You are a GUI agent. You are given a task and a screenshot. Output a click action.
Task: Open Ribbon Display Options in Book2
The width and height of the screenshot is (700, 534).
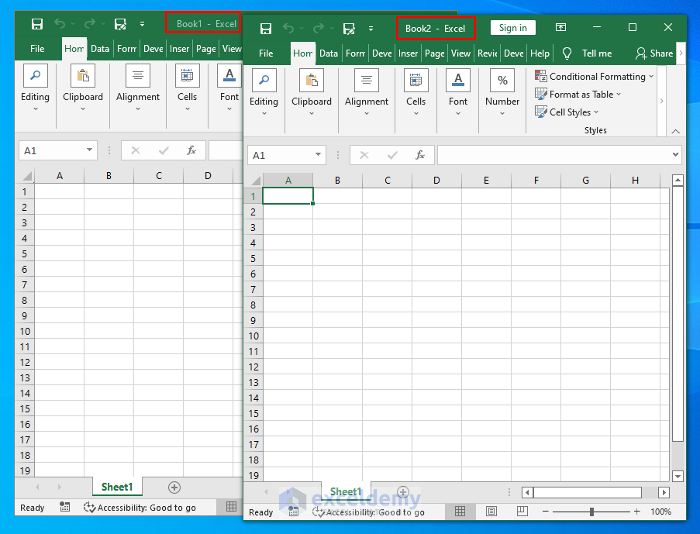pos(561,27)
